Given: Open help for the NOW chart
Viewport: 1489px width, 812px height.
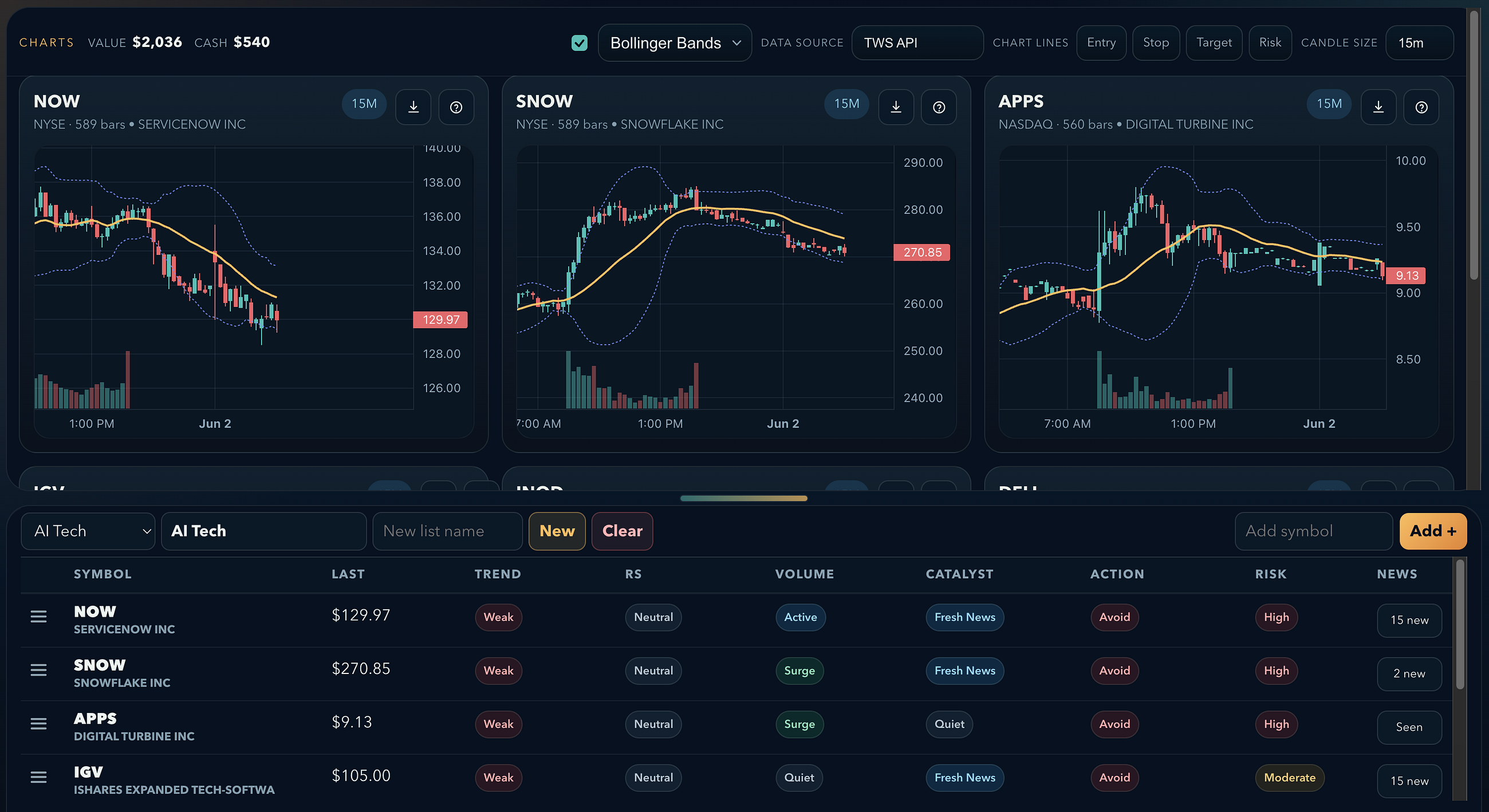Looking at the screenshot, I should pos(456,107).
